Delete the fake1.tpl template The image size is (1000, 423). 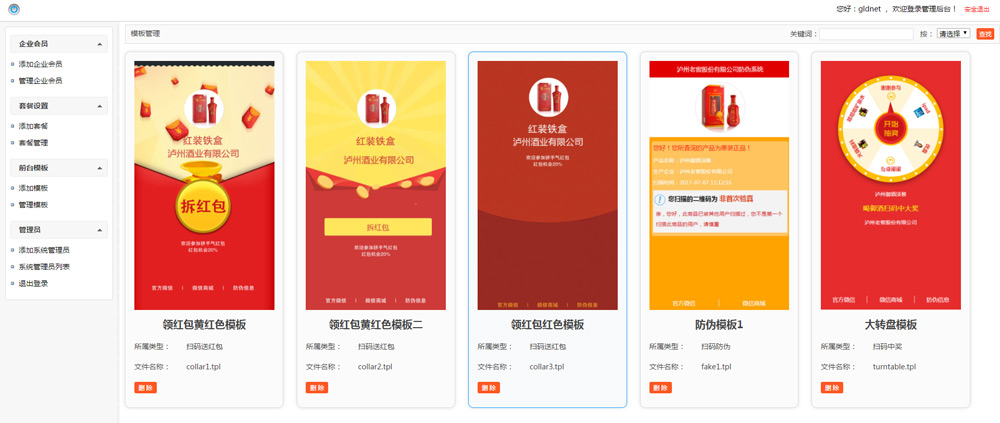pyautogui.click(x=660, y=387)
